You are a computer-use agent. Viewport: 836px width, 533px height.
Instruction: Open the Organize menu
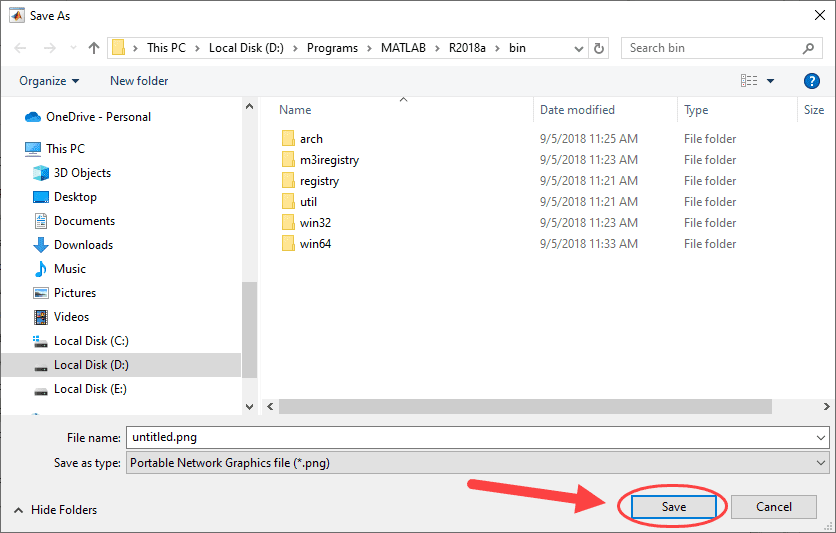click(49, 81)
